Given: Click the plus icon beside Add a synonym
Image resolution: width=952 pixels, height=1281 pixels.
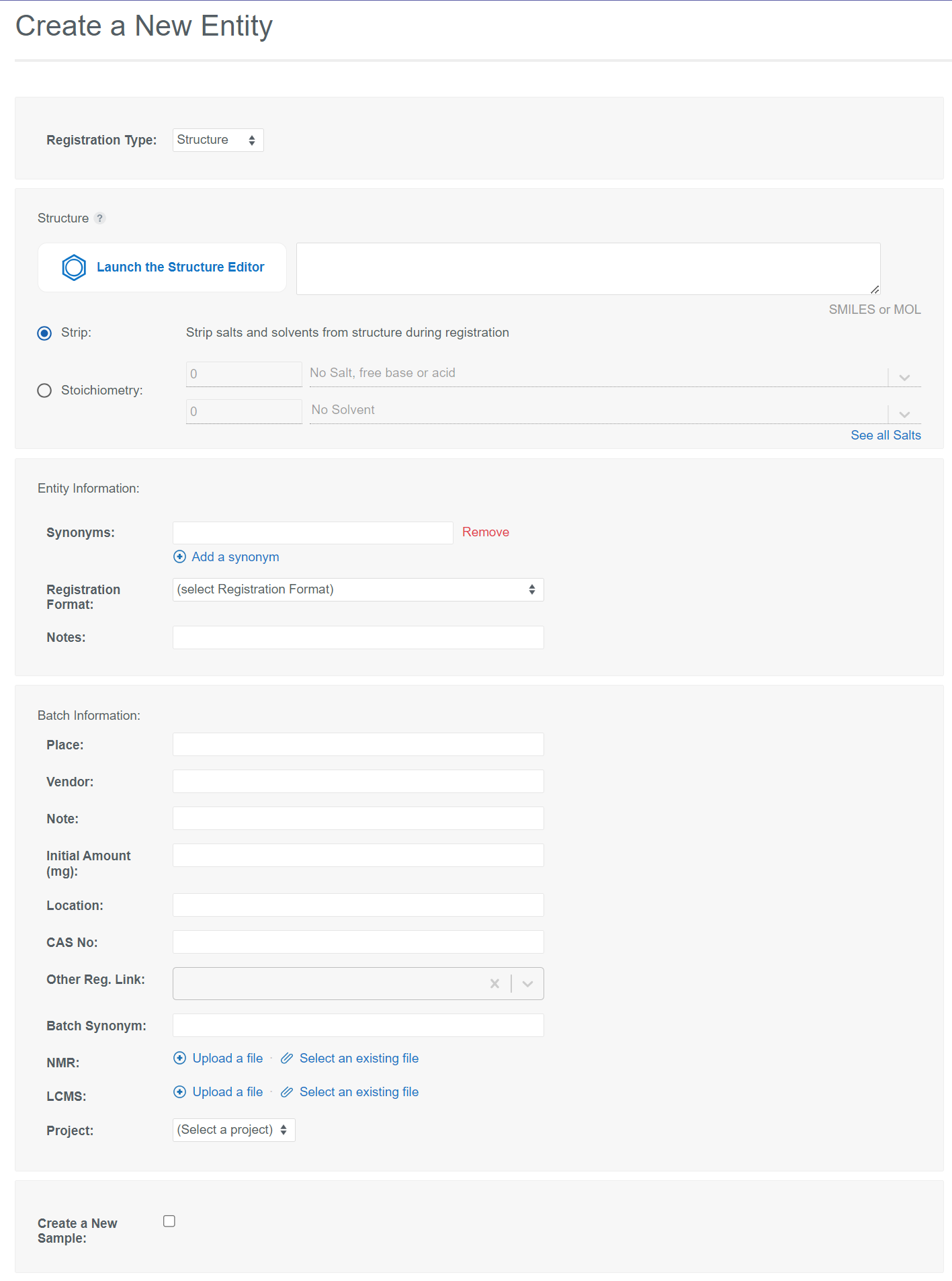Looking at the screenshot, I should click(179, 557).
